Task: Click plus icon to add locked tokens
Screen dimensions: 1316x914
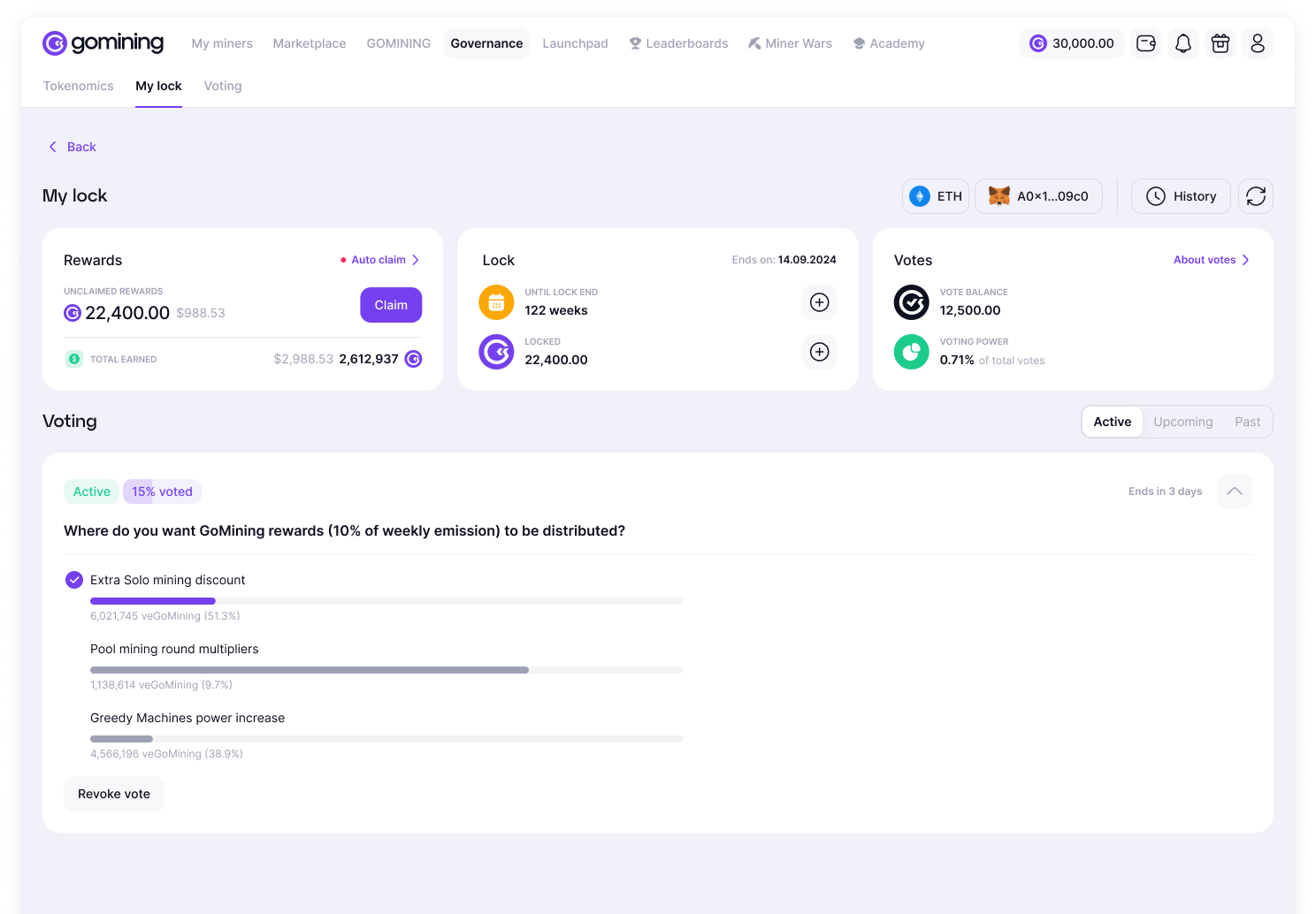Action: point(820,352)
